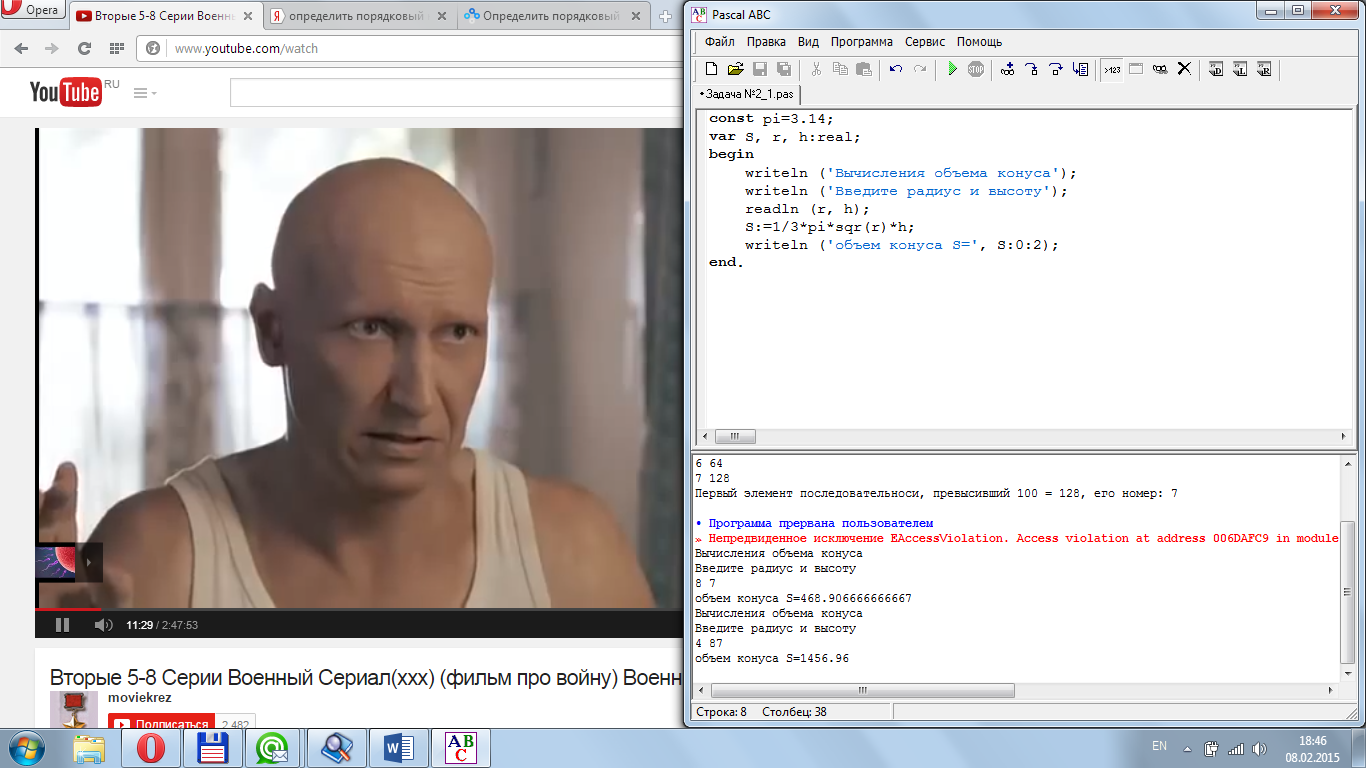Click the red Подписаться subscribe button
This screenshot has width=1366, height=768.
coord(161,724)
